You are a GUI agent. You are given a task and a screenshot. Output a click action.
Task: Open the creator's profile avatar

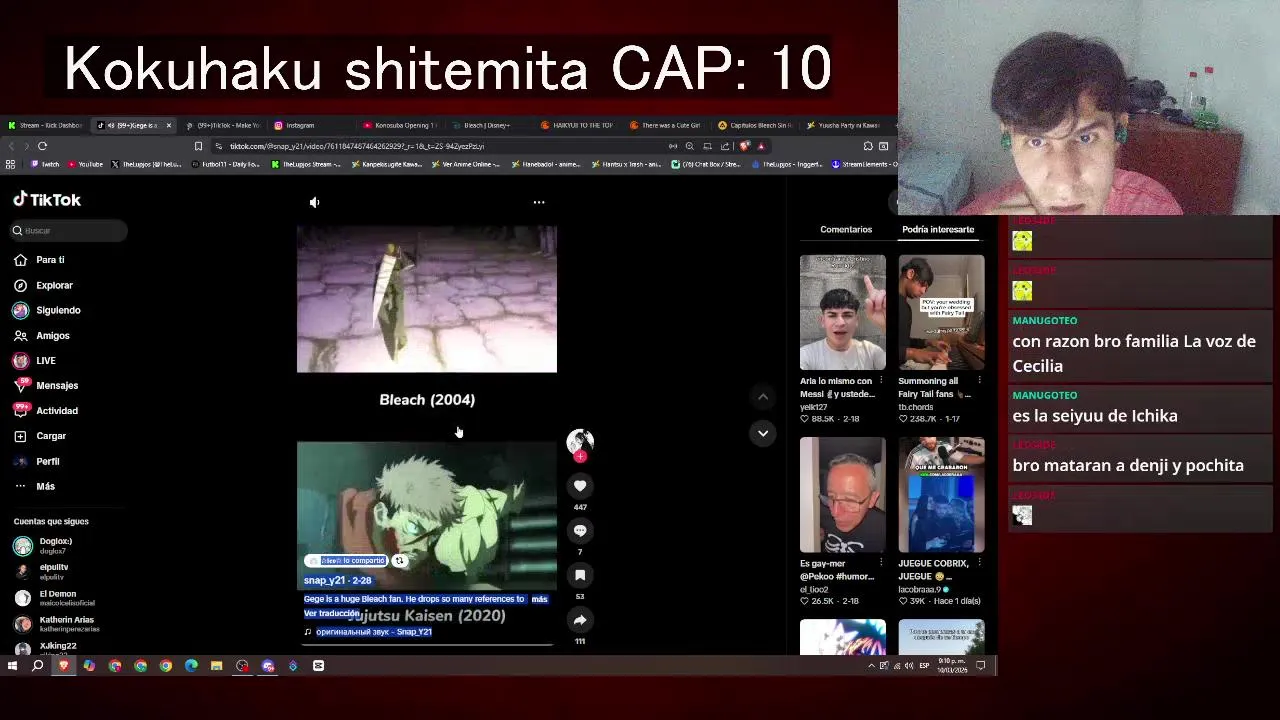click(x=580, y=441)
